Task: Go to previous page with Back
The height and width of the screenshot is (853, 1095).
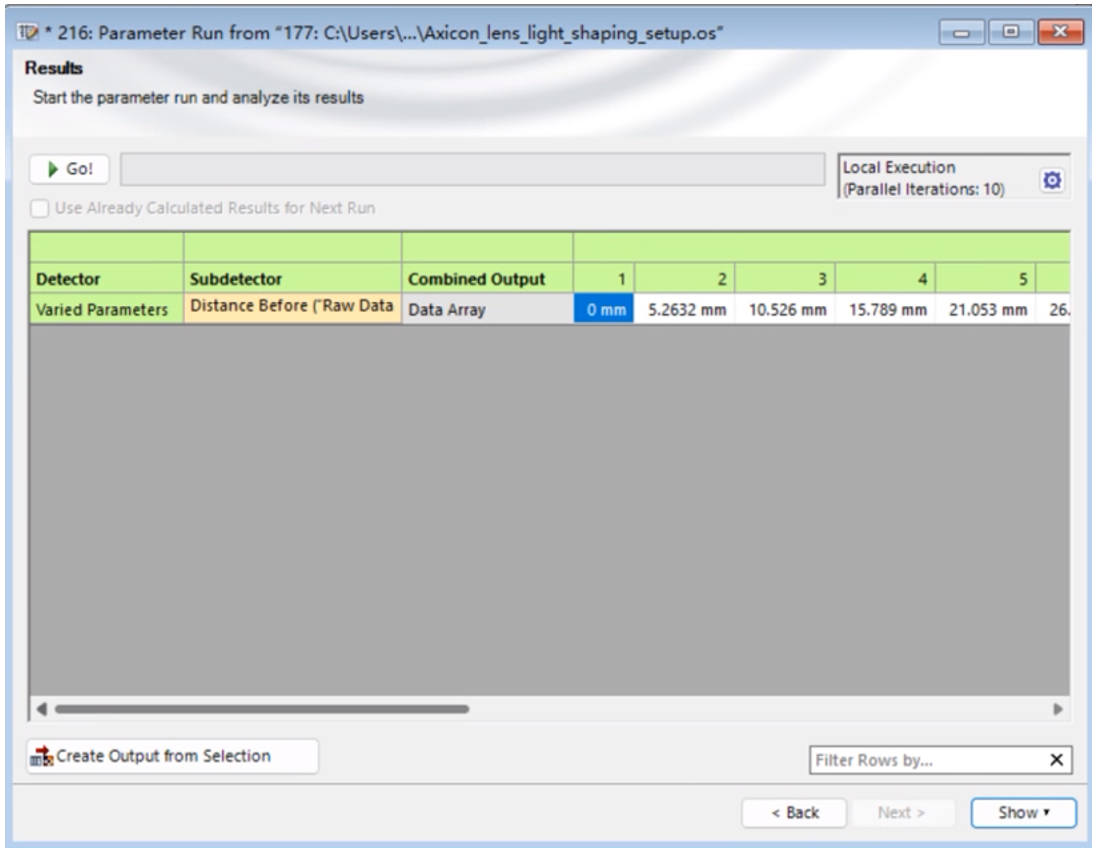Action: (794, 813)
